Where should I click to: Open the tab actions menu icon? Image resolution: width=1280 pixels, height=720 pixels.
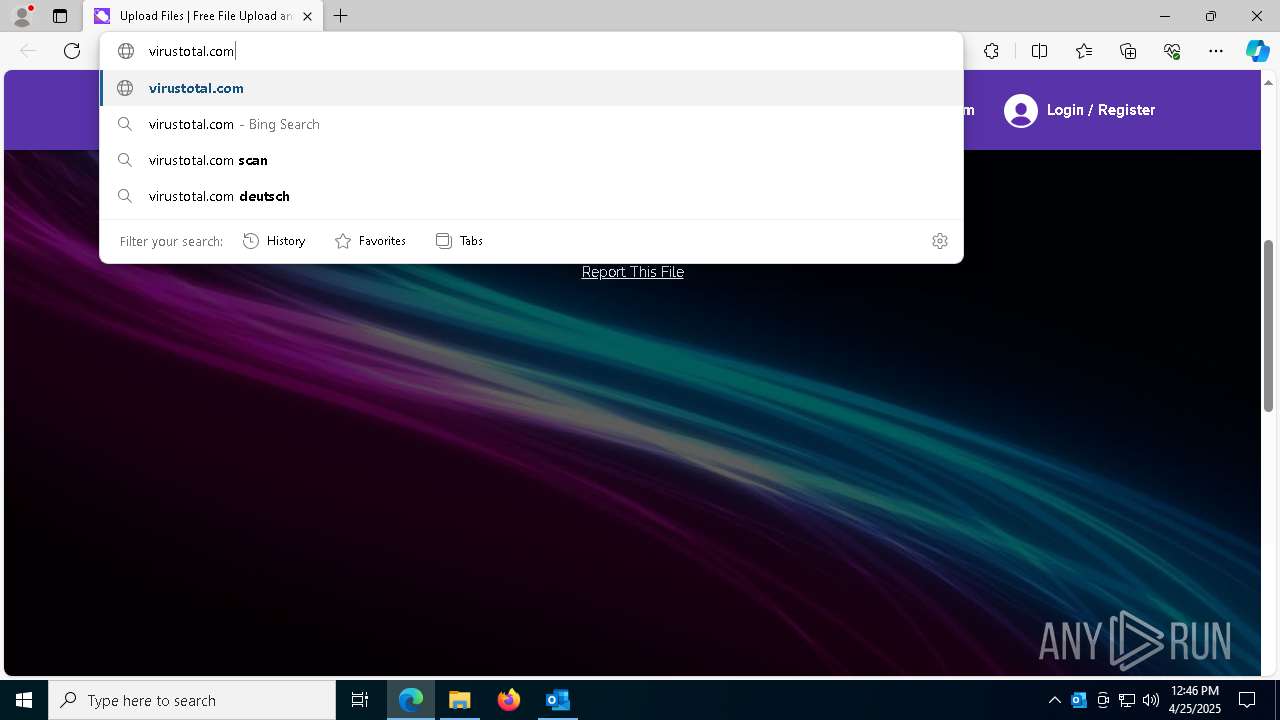[x=60, y=16]
